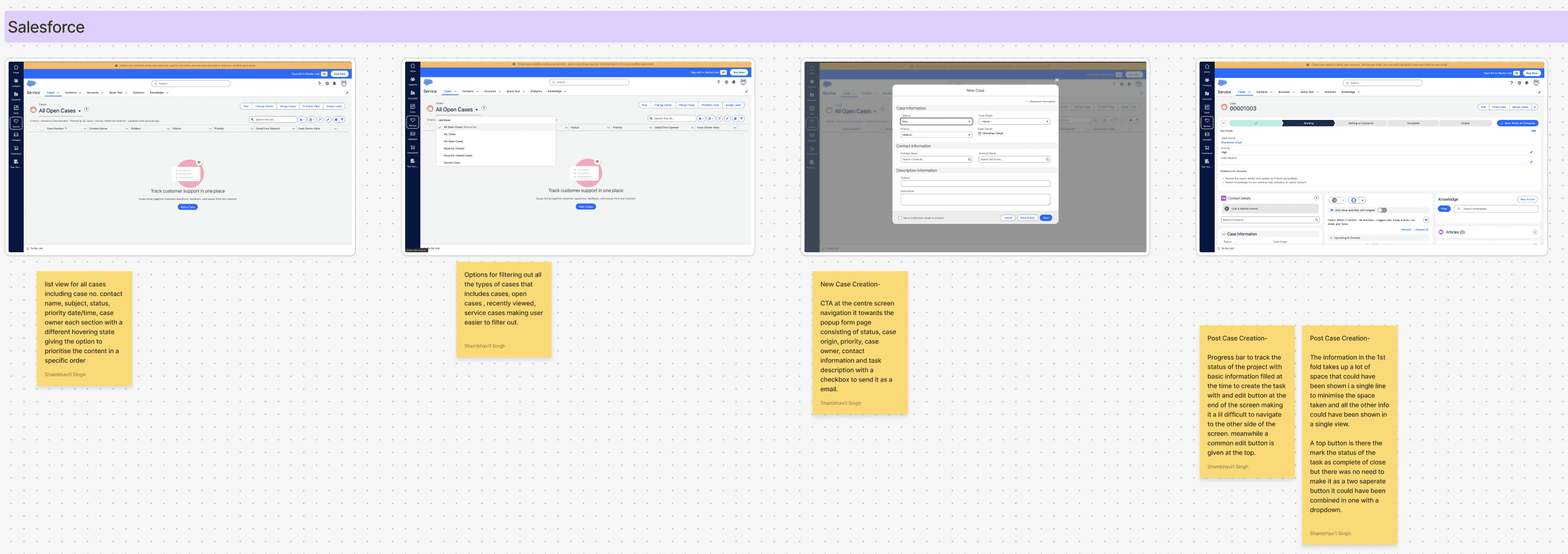Open Articles (0) card dropdown arrow

coord(1535,233)
